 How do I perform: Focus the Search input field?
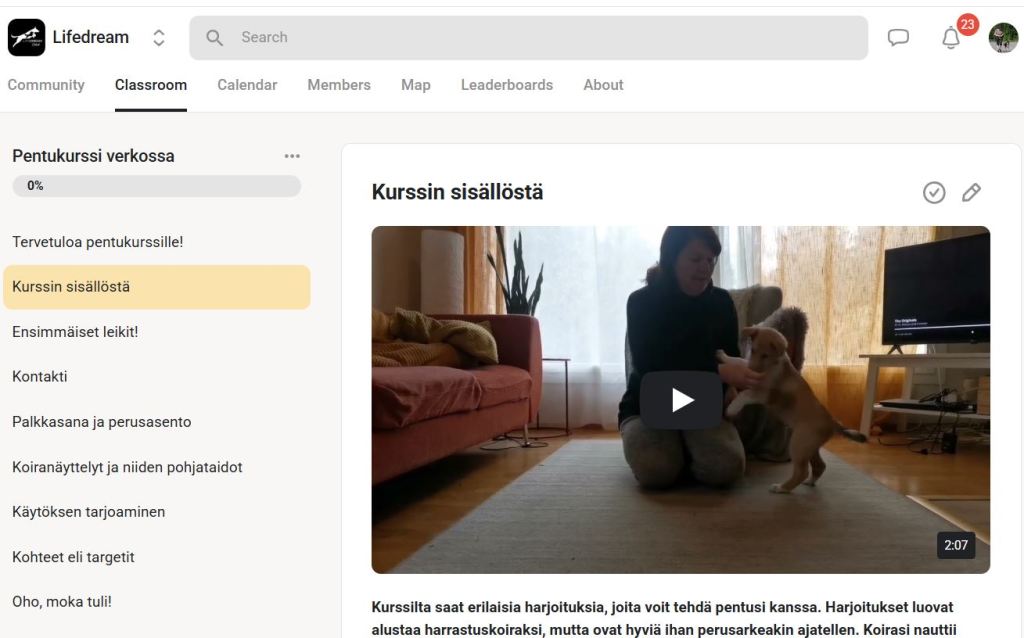click(540, 38)
